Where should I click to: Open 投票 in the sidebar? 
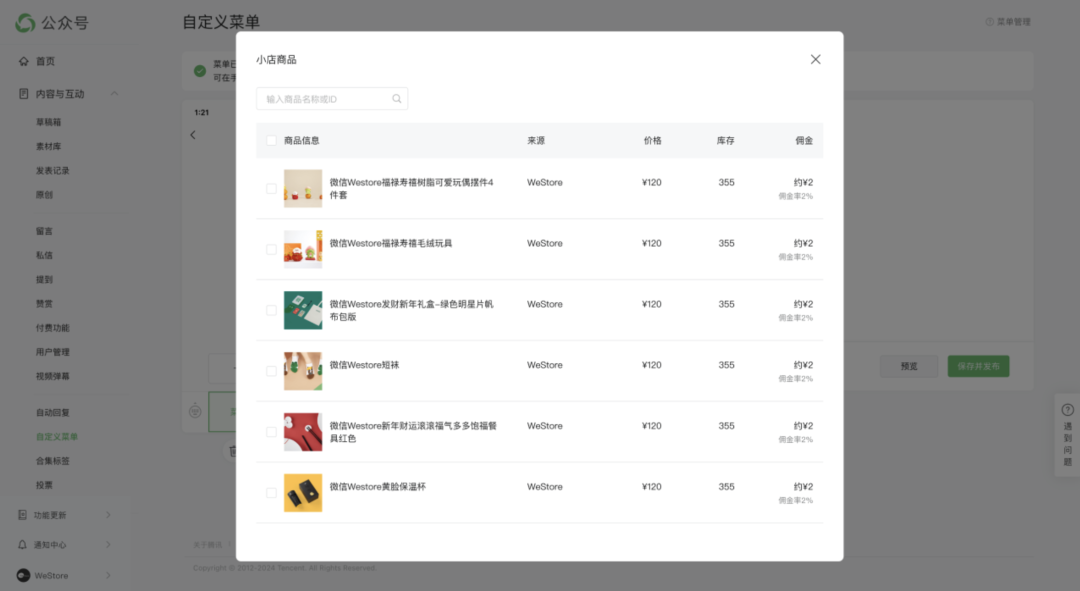tap(44, 485)
